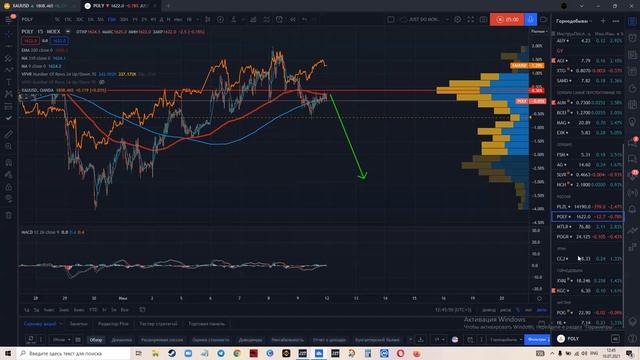Open Opera browser from the taskbar

click(x=400, y=353)
